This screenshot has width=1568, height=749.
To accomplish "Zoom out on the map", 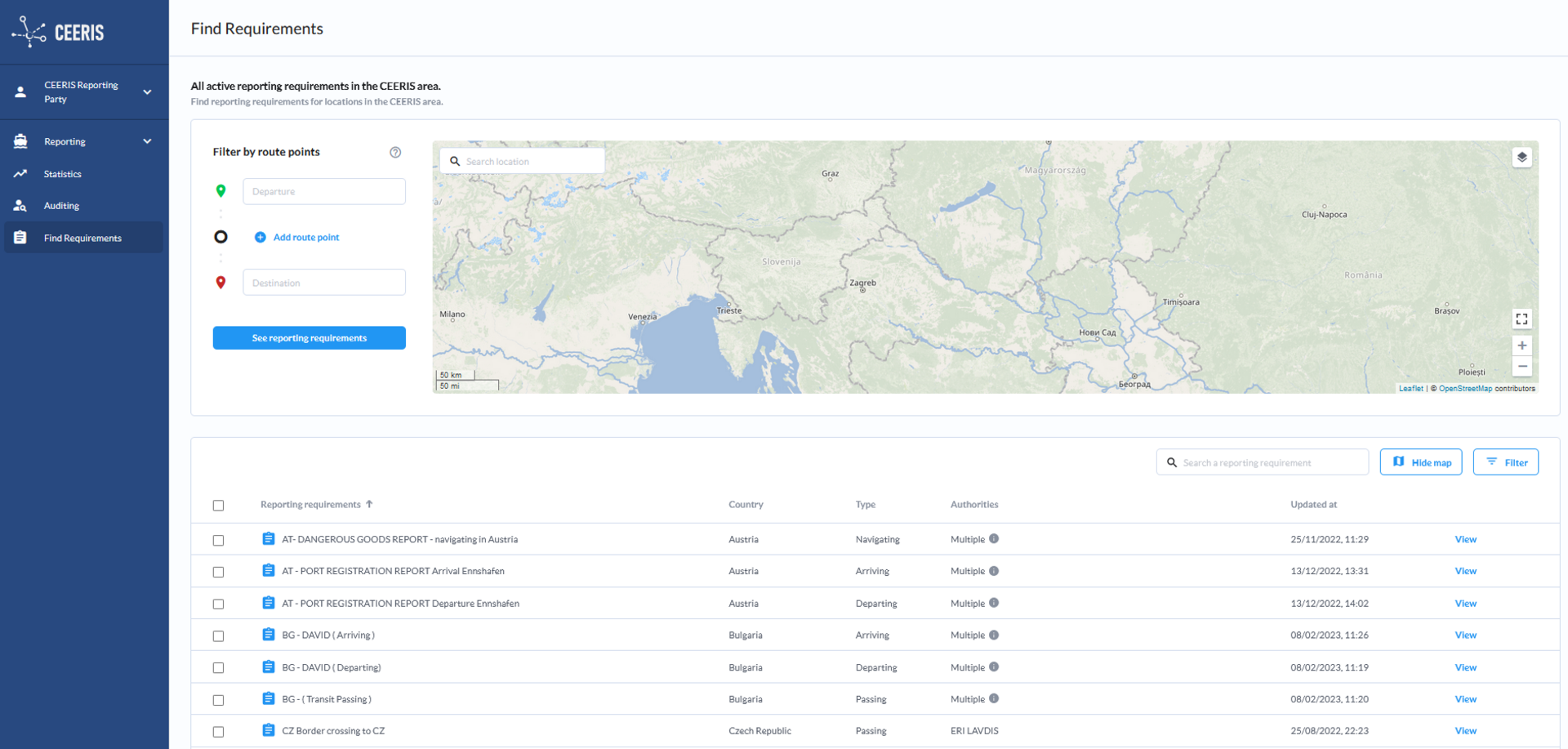I will coord(1521,367).
